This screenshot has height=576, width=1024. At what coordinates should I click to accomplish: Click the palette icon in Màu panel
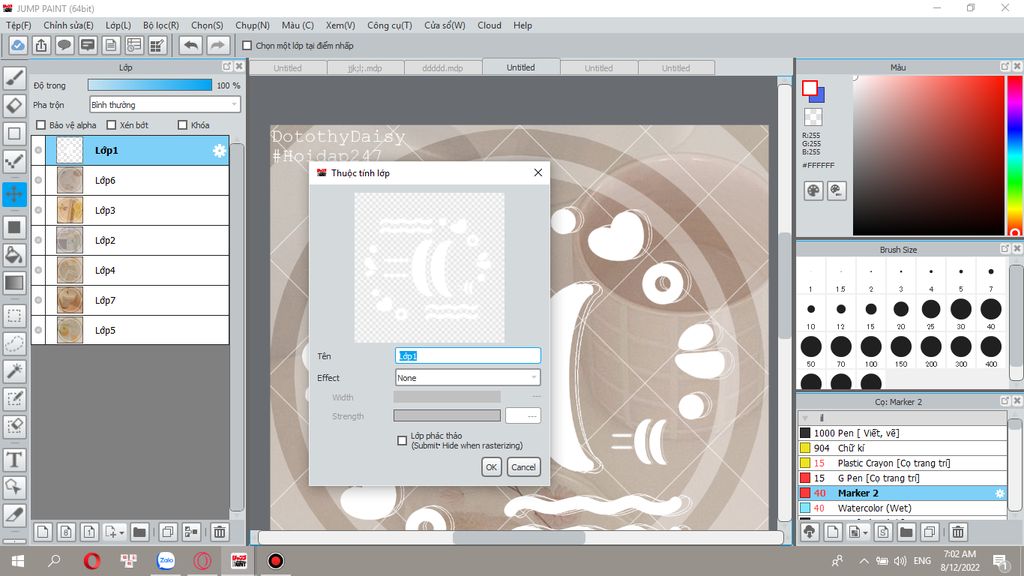[813, 191]
